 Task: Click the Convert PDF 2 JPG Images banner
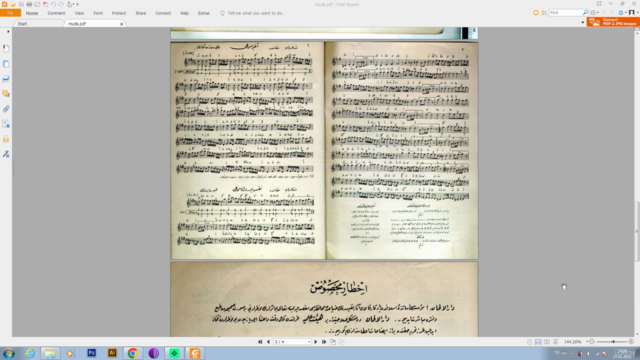[613, 22]
